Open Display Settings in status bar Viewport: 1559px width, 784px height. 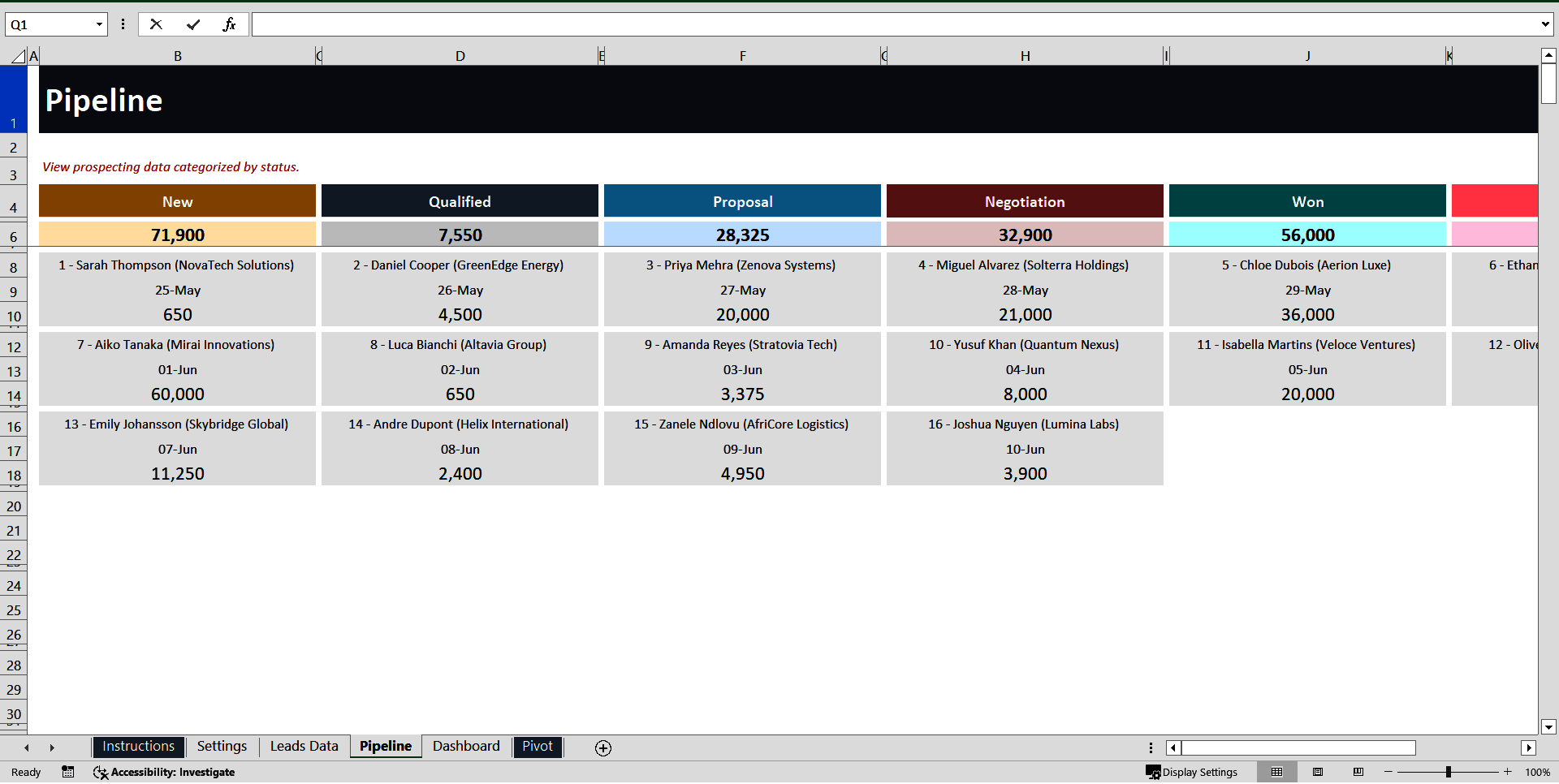1191,772
